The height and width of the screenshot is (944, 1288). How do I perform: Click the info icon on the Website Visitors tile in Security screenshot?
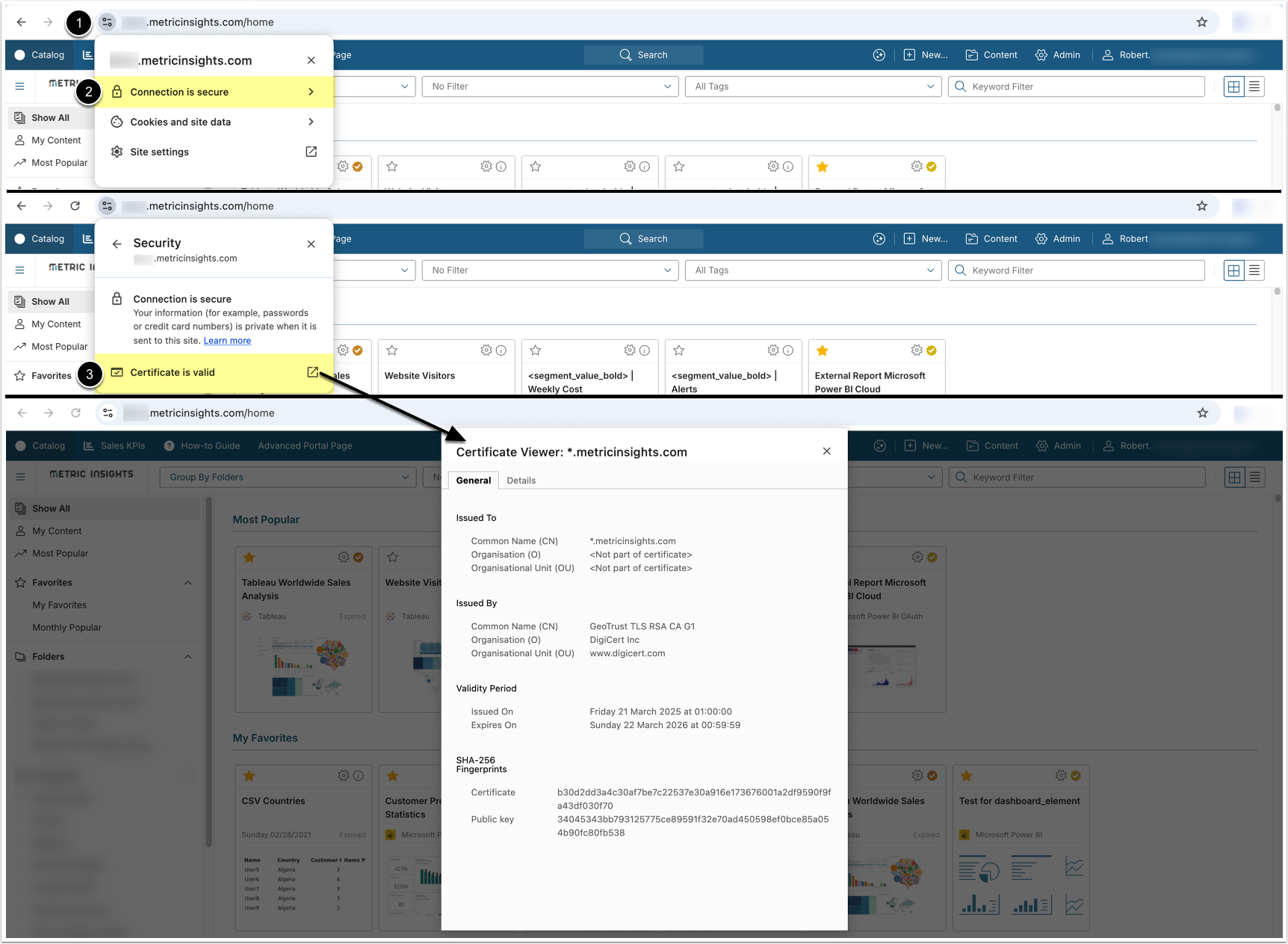(501, 351)
